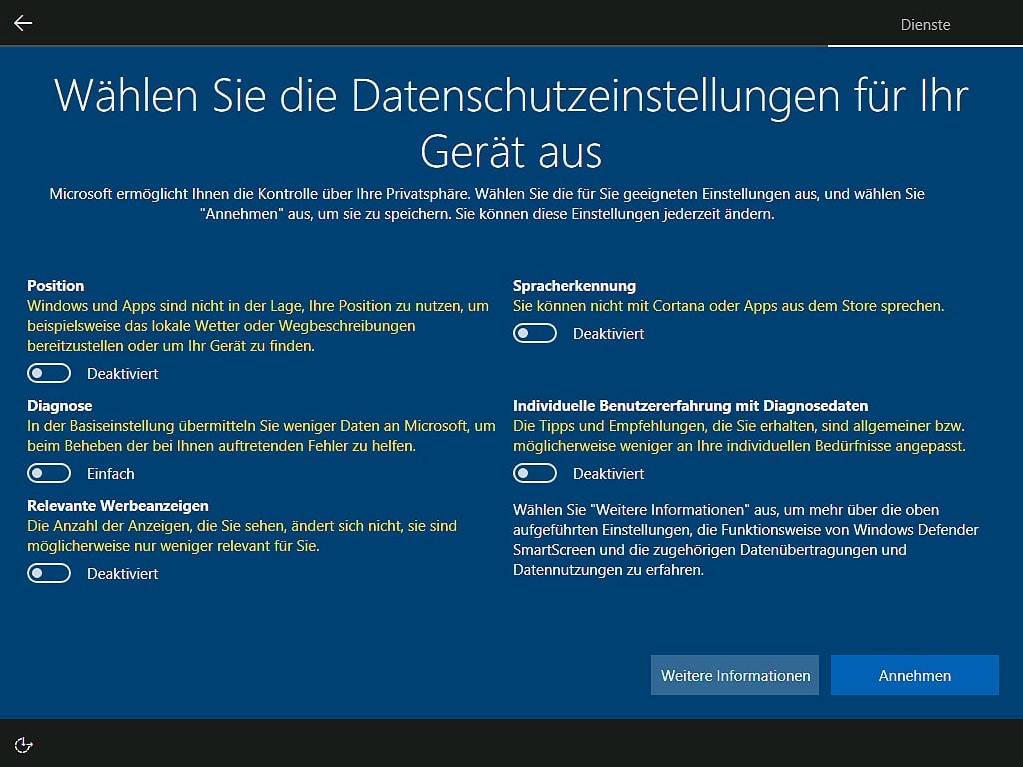Click the Diagnose heading
The height and width of the screenshot is (767, 1023).
pos(59,406)
